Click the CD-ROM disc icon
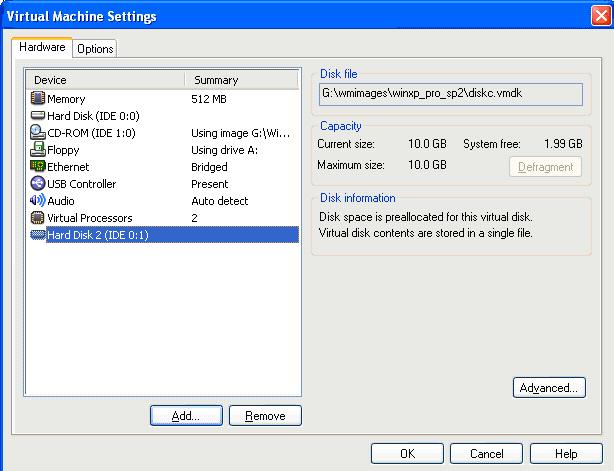 point(38,133)
